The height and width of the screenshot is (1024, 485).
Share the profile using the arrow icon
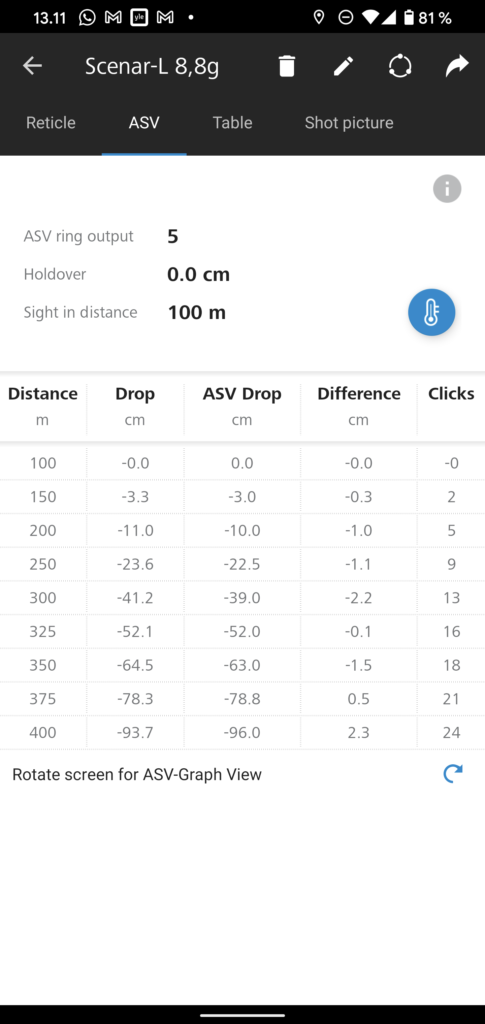pyautogui.click(x=457, y=66)
